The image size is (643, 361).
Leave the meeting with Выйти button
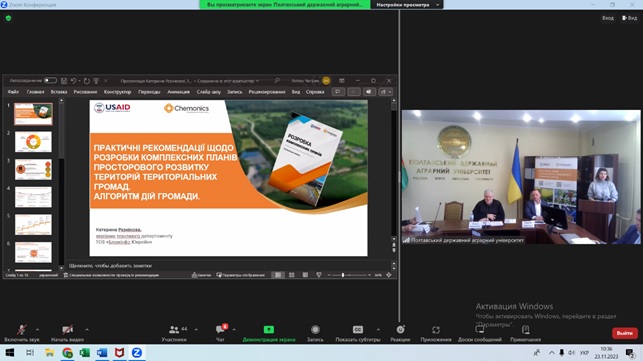625,333
